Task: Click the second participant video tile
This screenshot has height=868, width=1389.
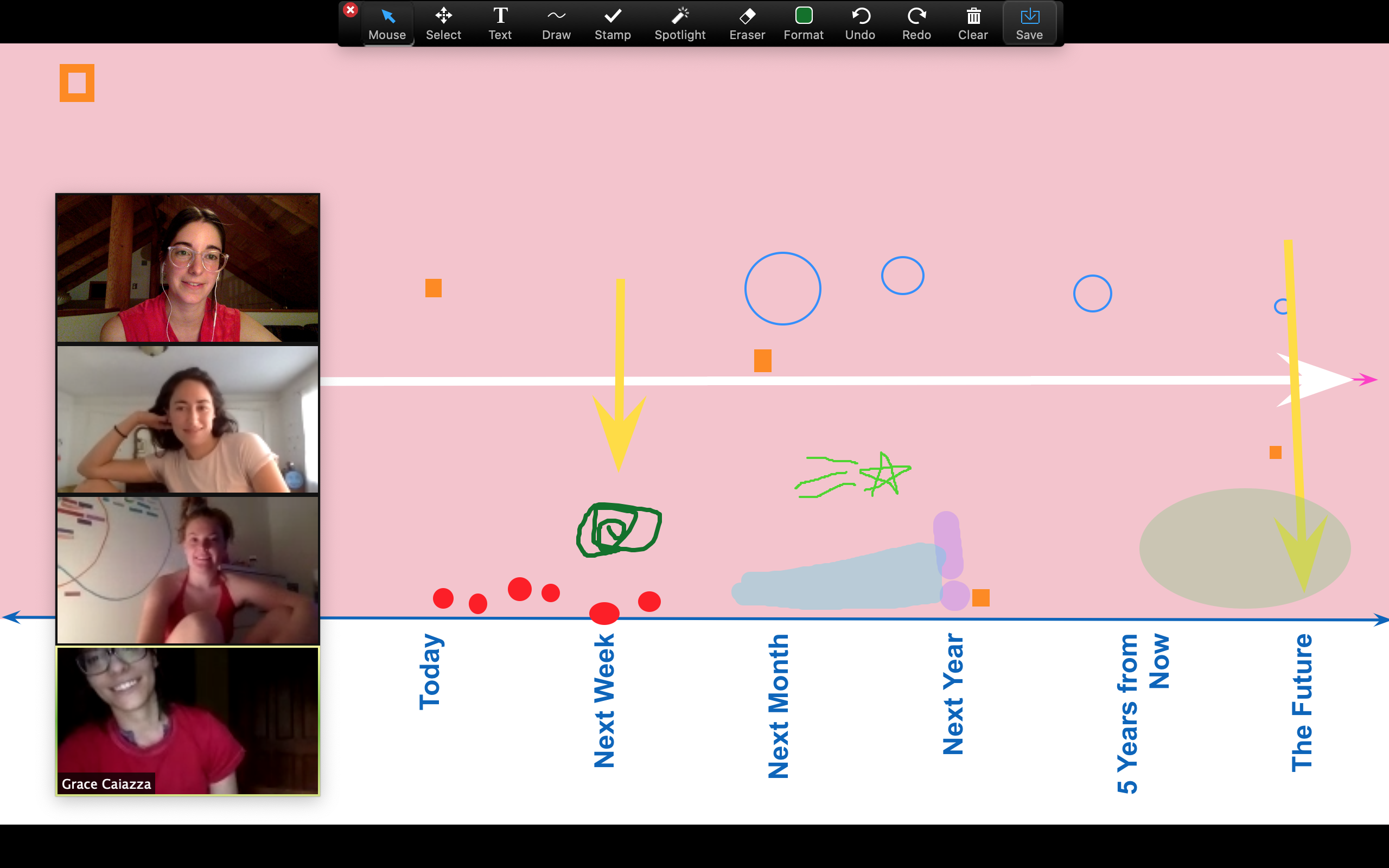Action: tap(188, 419)
